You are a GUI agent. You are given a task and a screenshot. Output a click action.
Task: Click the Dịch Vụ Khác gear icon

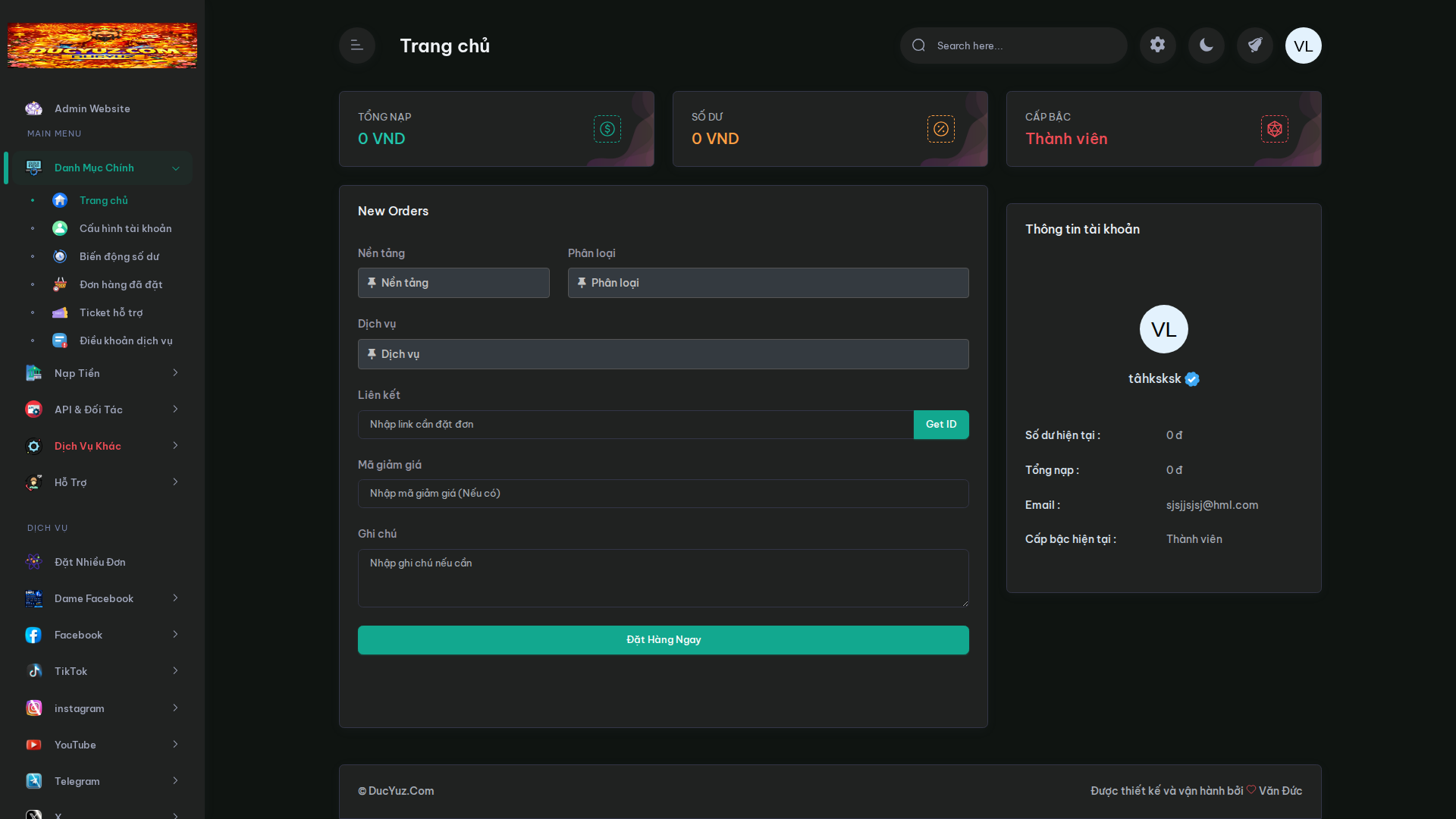click(33, 446)
